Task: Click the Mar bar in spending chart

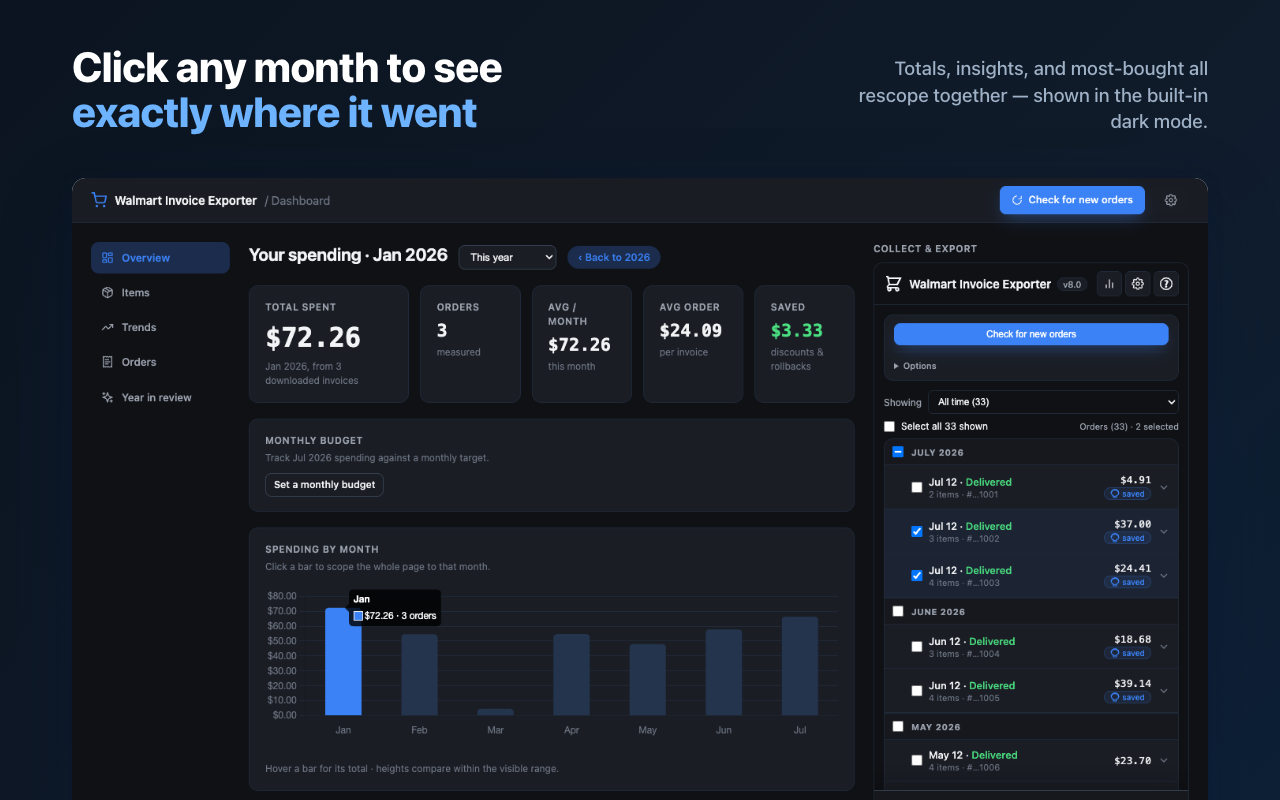Action: point(495,712)
